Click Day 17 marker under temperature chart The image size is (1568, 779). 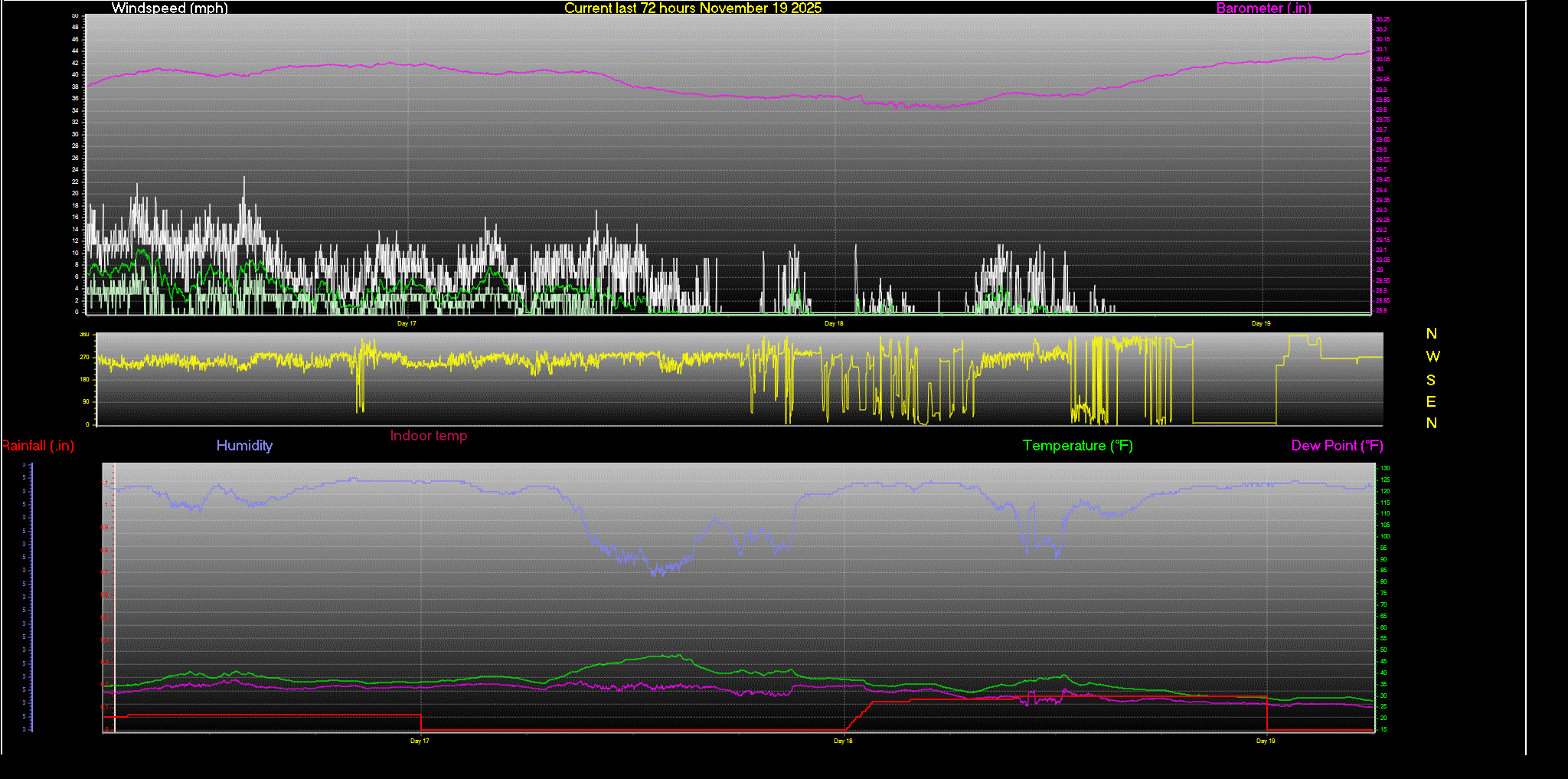(x=420, y=741)
